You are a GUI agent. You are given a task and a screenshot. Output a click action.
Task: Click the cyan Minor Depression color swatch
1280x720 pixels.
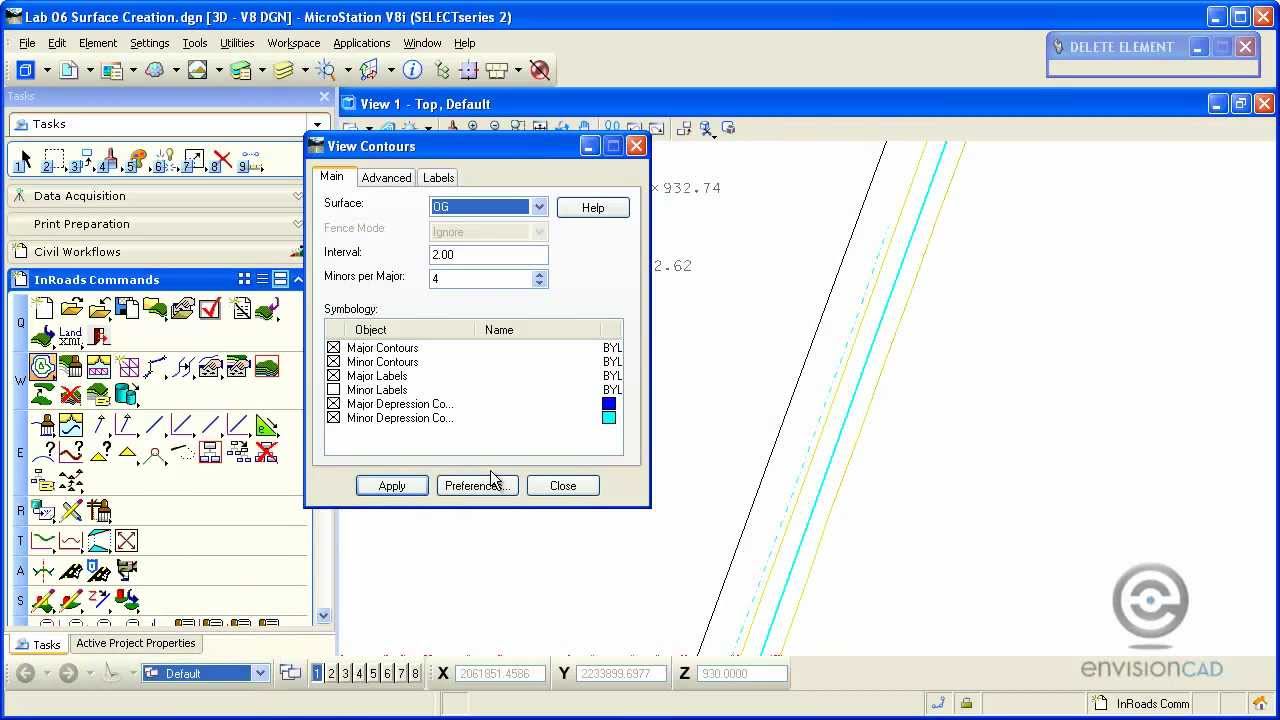pyautogui.click(x=609, y=418)
